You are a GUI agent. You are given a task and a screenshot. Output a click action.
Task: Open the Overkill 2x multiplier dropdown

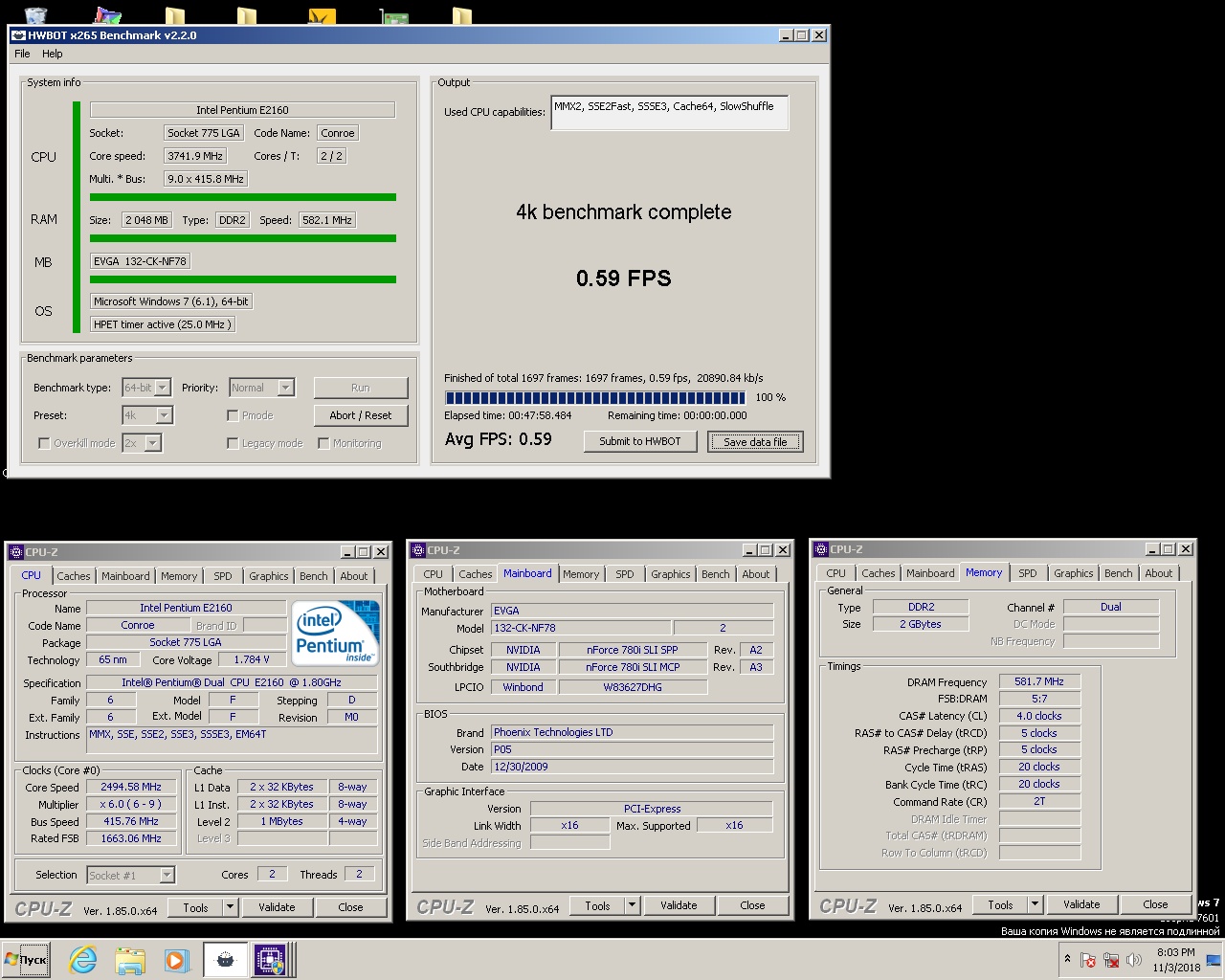point(142,443)
